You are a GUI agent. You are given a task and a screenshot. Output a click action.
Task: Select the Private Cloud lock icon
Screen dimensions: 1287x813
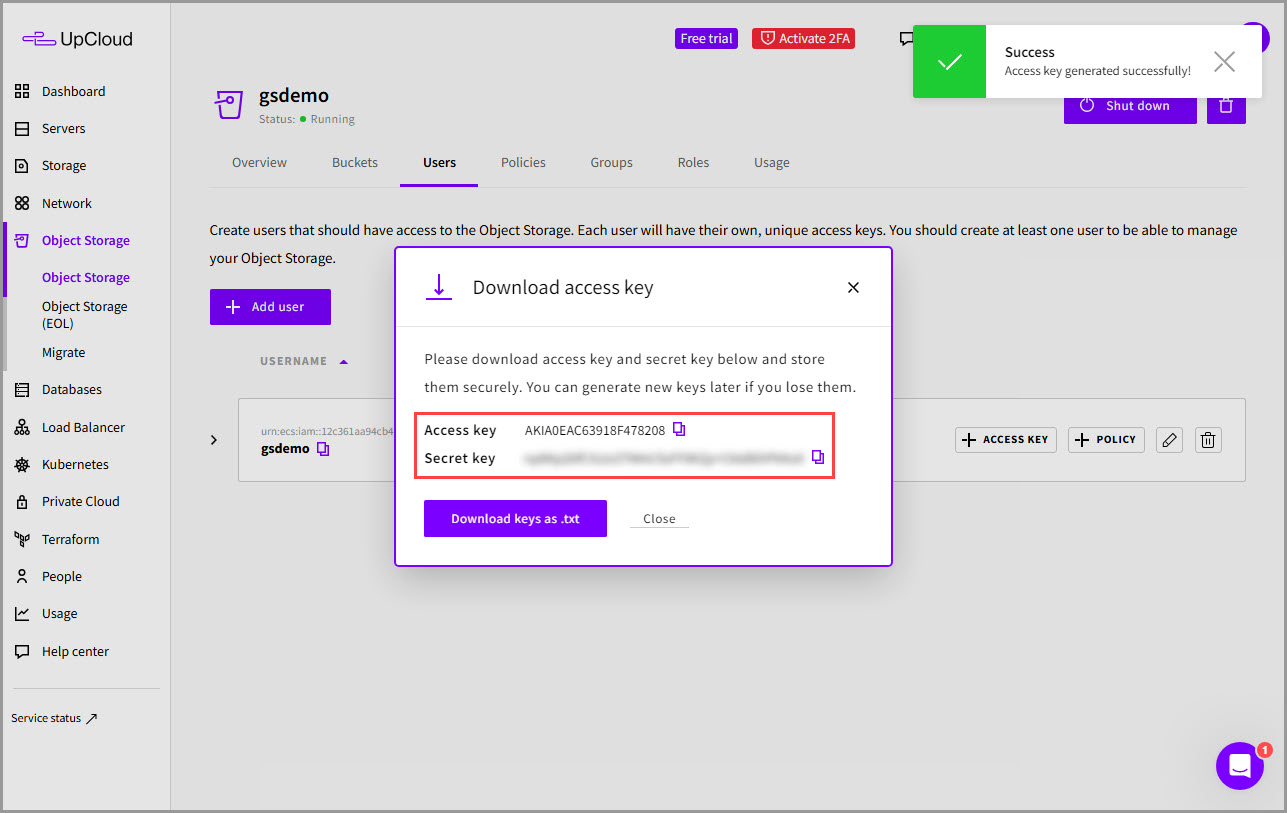tap(22, 502)
